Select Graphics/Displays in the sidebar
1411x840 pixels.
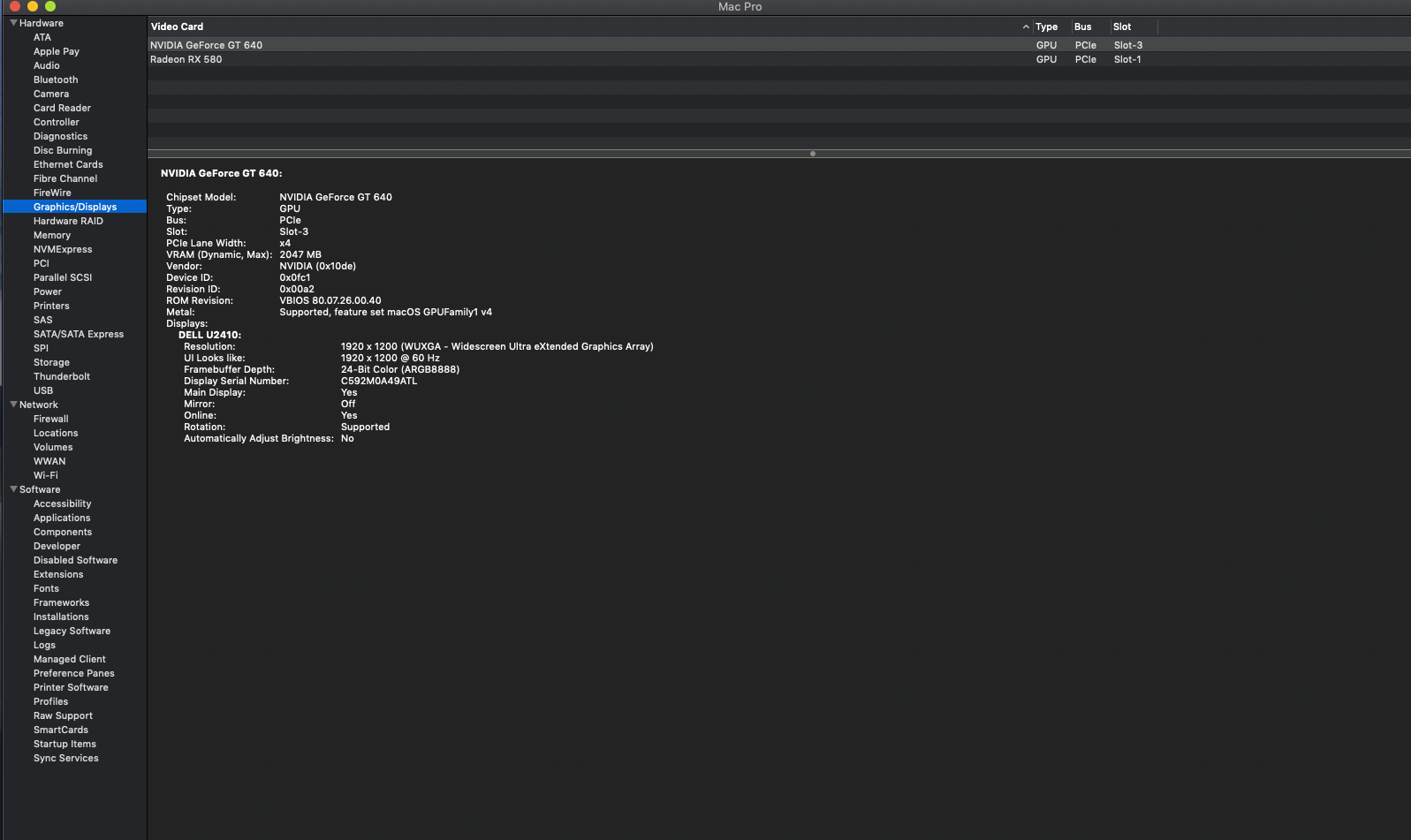click(75, 207)
